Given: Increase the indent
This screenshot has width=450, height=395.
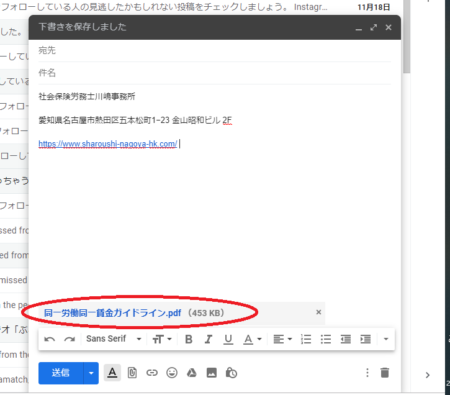Looking at the screenshot, I should 366,339.
